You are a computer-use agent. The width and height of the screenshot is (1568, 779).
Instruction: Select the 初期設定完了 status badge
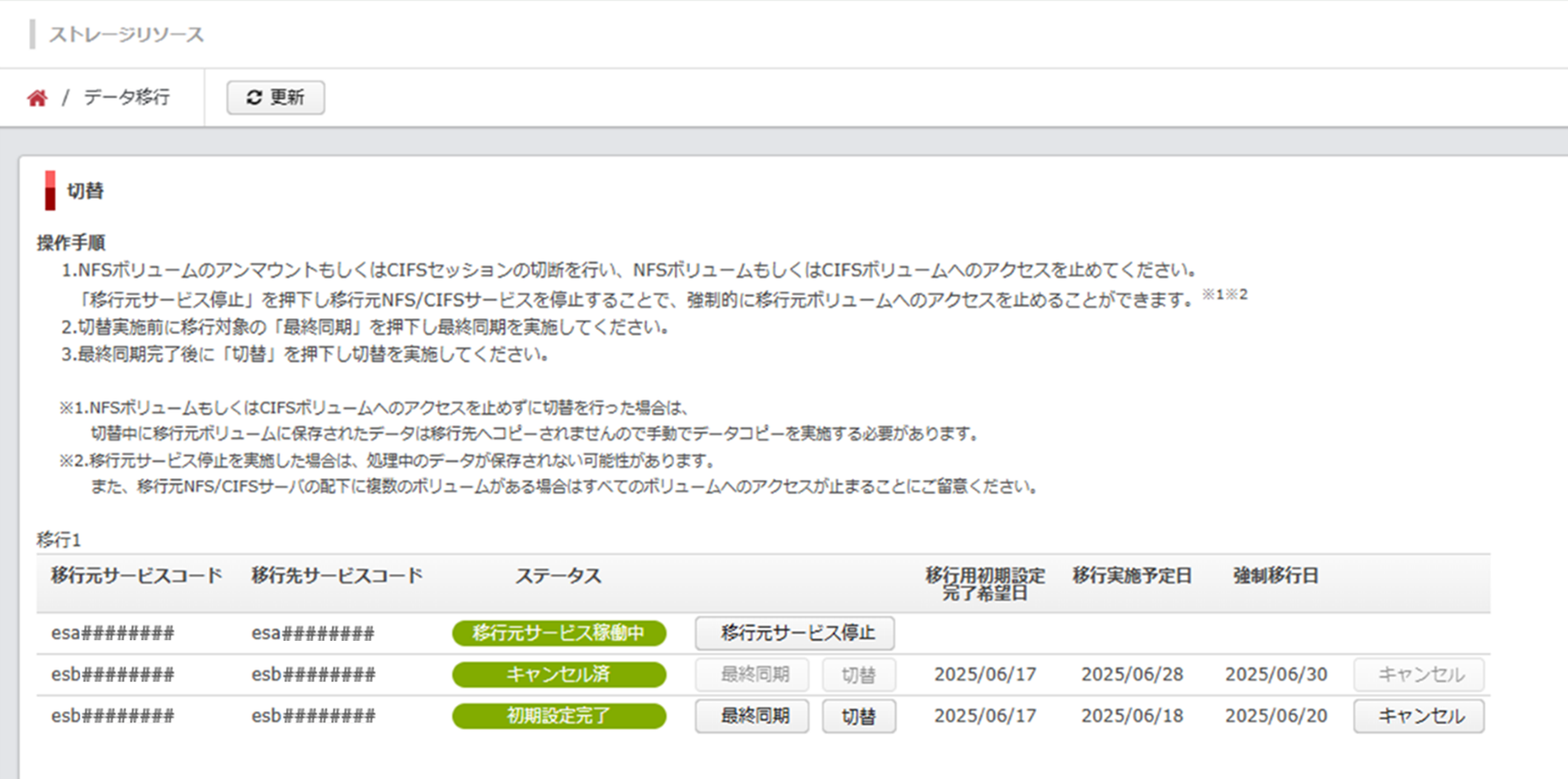[x=559, y=716]
